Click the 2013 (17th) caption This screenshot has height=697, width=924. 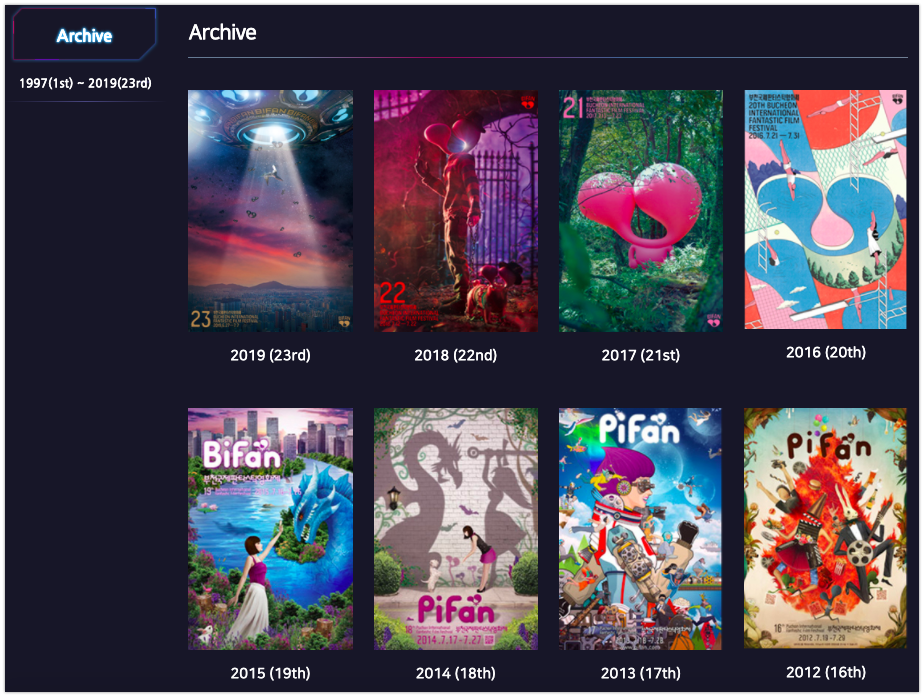tap(641, 673)
